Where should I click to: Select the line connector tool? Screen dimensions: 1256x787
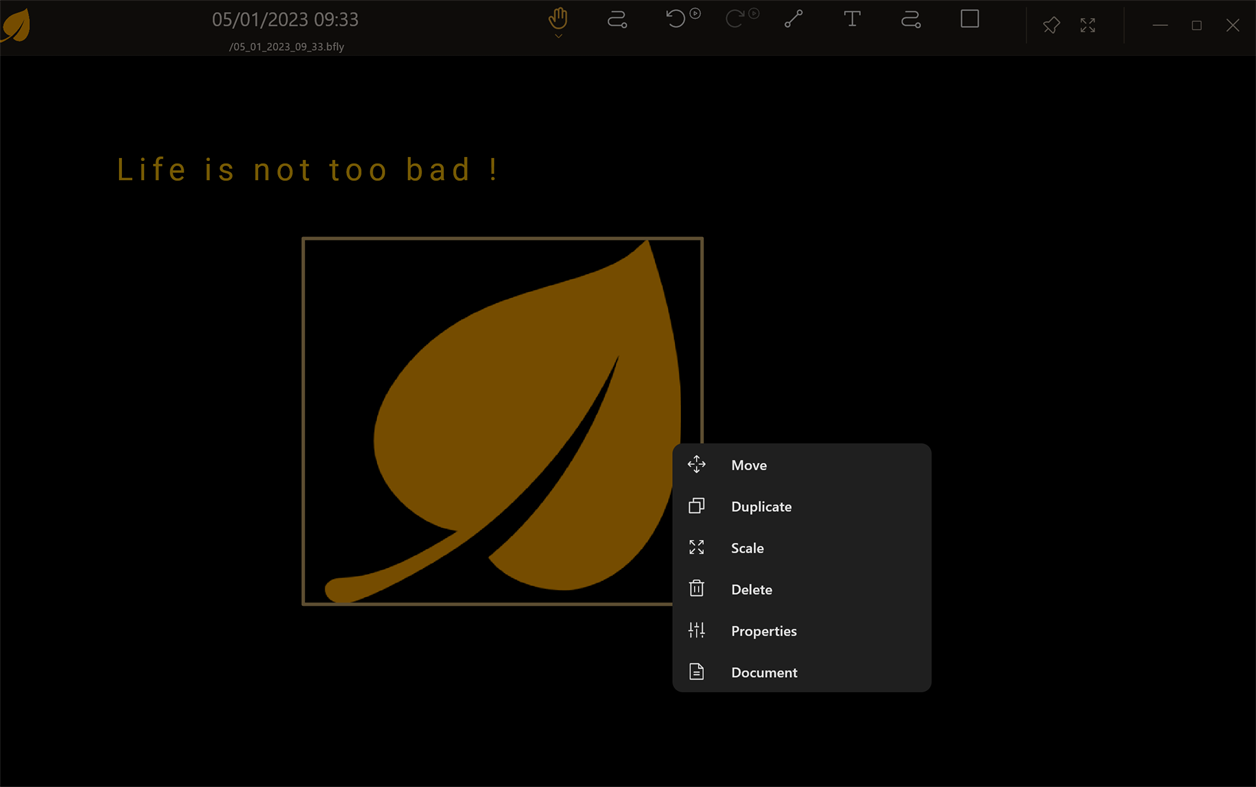793,18
